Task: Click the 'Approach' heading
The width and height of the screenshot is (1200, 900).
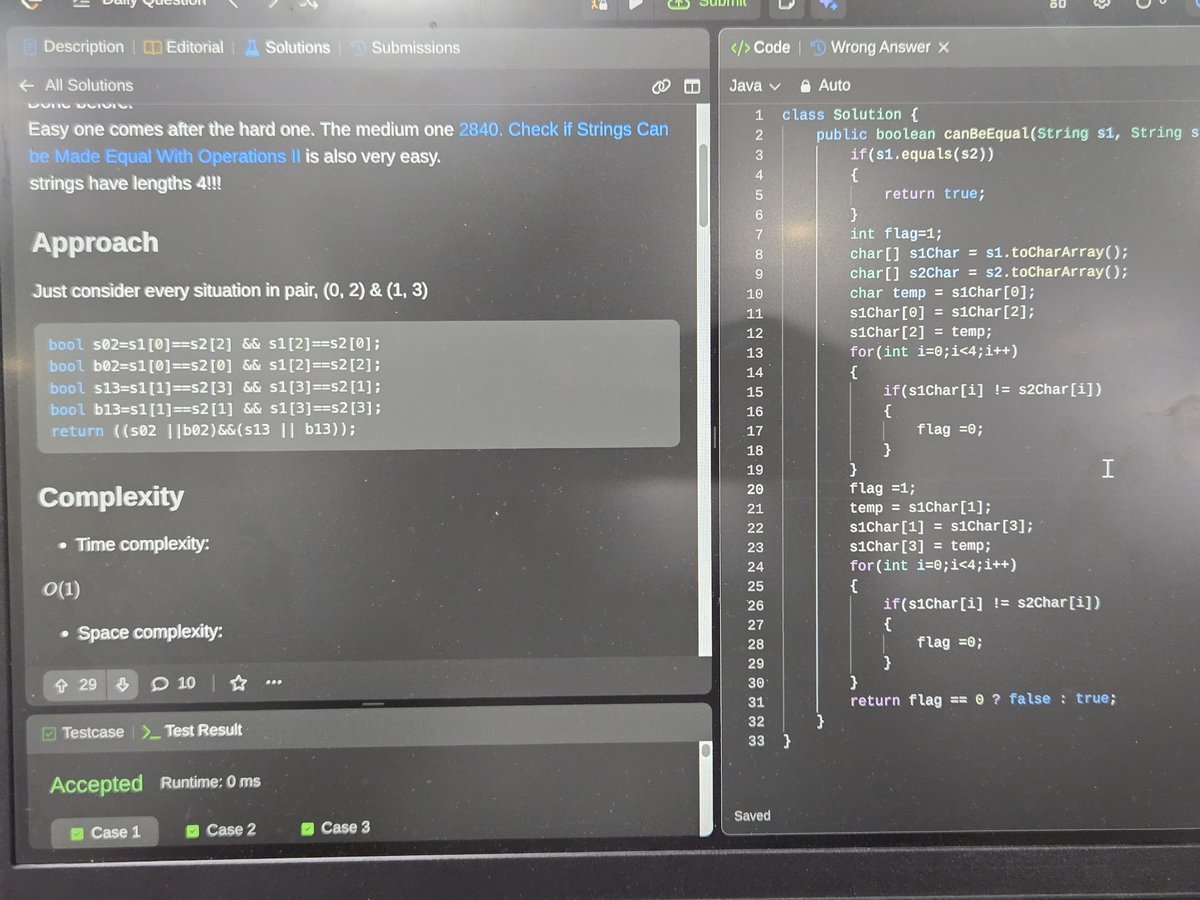Action: coord(95,243)
